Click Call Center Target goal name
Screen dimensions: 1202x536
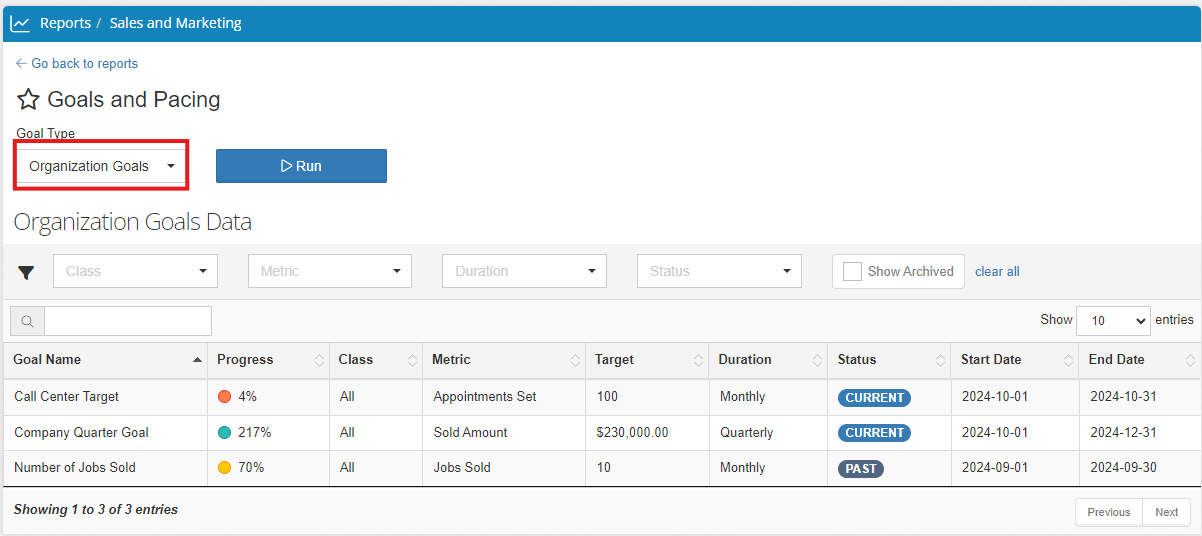(x=66, y=397)
